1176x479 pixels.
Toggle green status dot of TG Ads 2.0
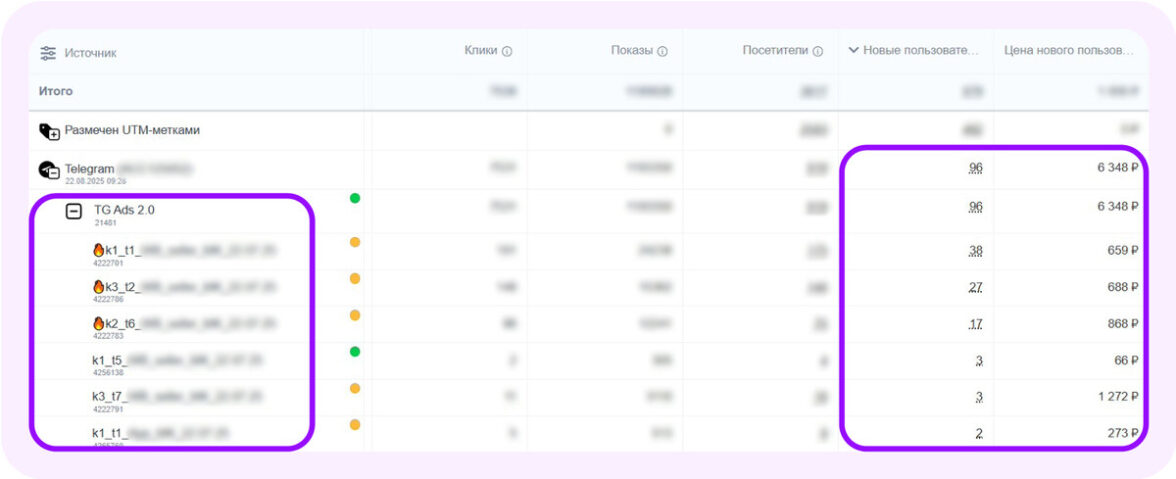click(354, 198)
